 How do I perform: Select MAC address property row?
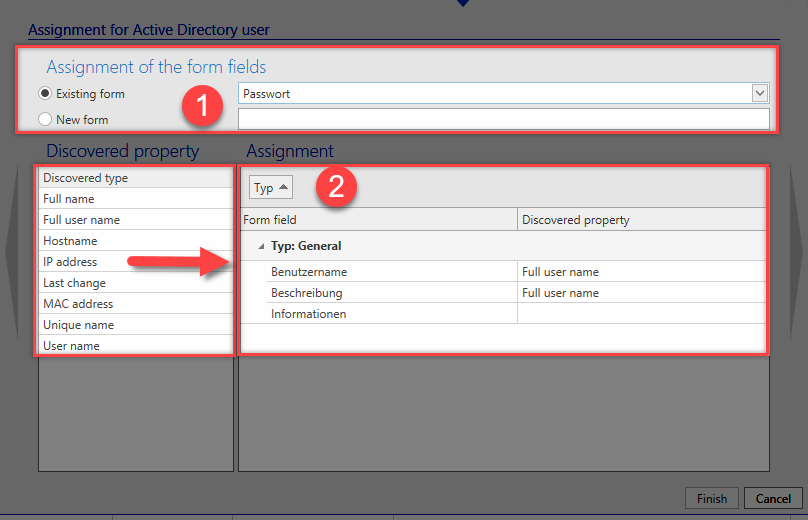(136, 304)
